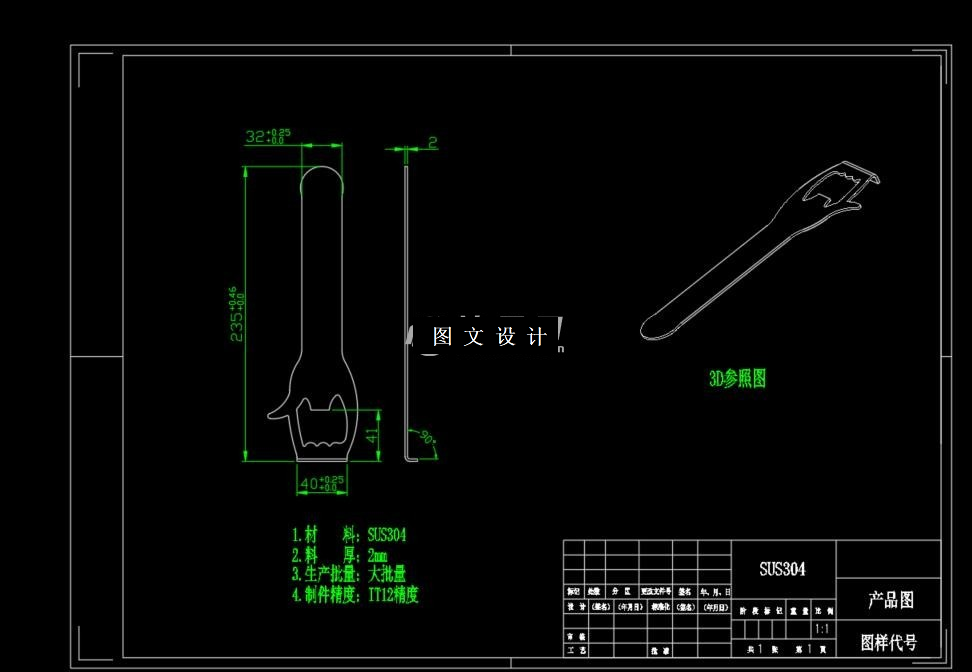
Task: Click the 审核 row label
Action: pos(576,637)
